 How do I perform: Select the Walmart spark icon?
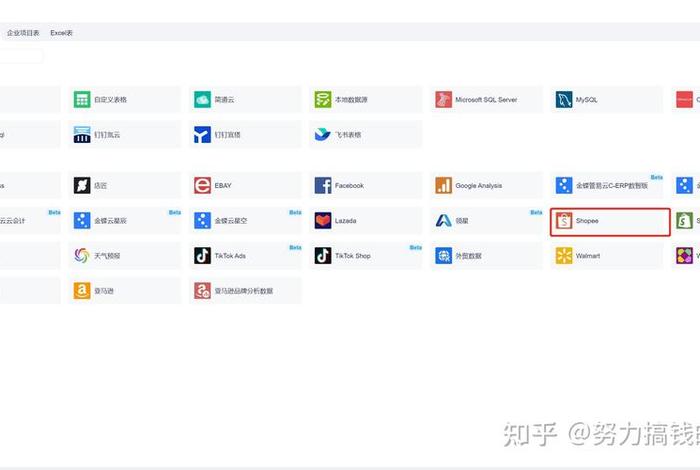tap(564, 256)
